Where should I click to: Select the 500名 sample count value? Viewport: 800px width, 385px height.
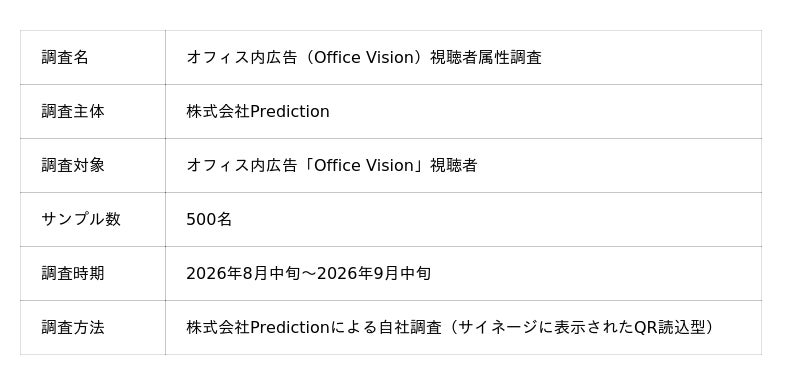tap(209, 220)
